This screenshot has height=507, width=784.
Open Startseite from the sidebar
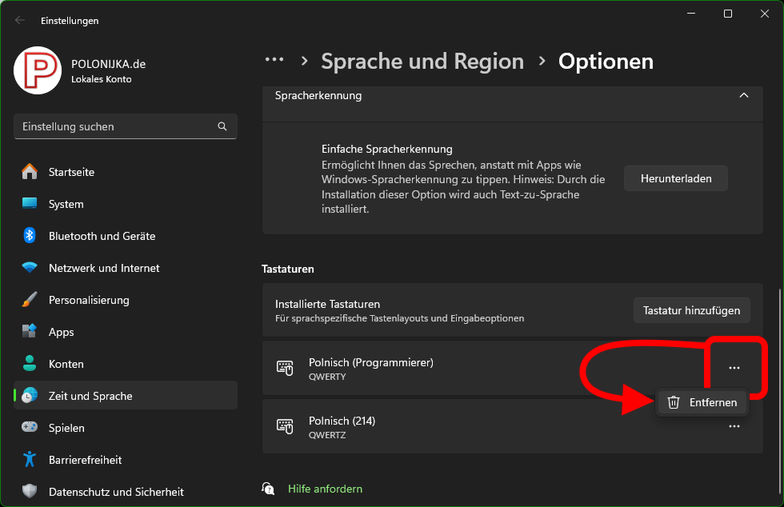tap(71, 172)
